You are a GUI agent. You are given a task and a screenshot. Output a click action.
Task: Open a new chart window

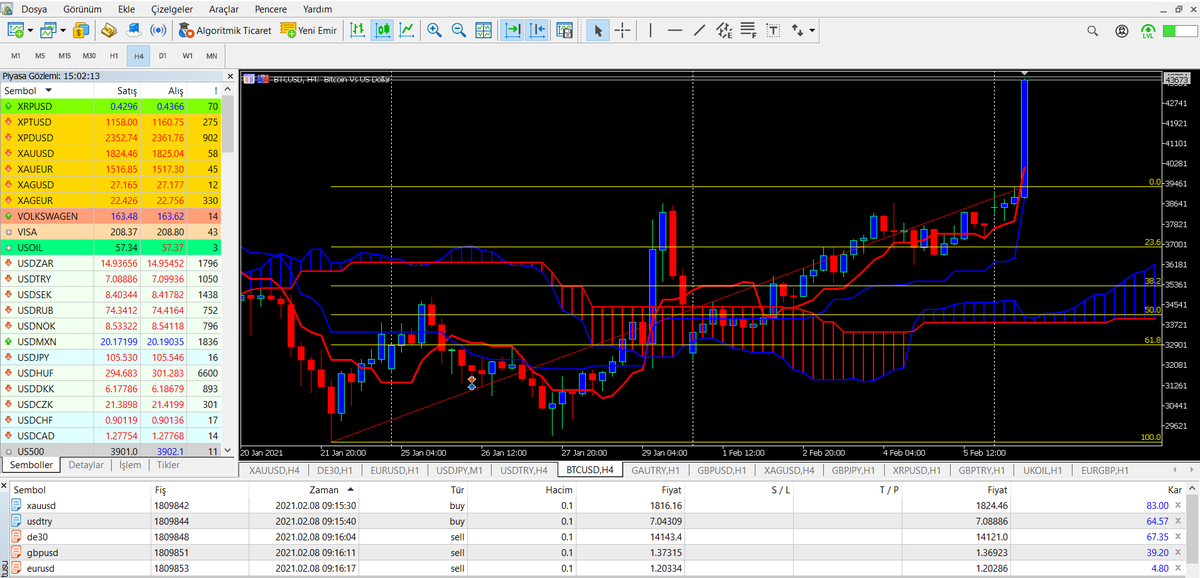coord(16,30)
